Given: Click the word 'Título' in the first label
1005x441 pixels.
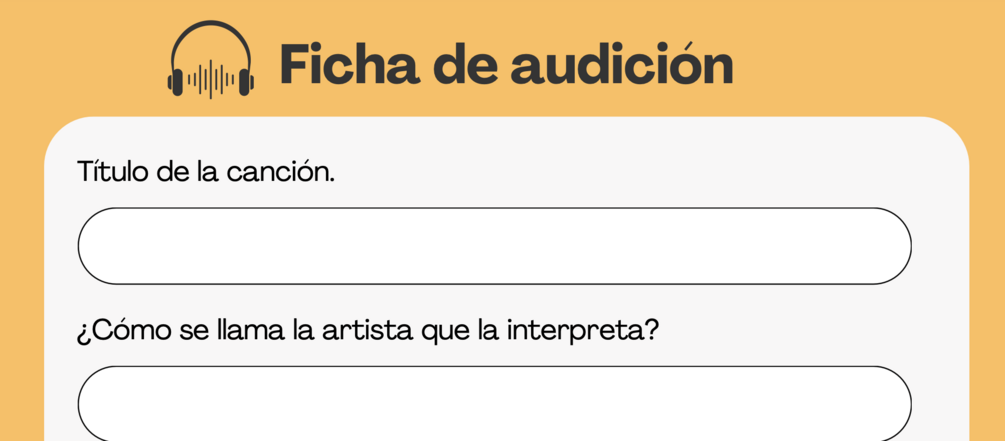Looking at the screenshot, I should [x=113, y=172].
